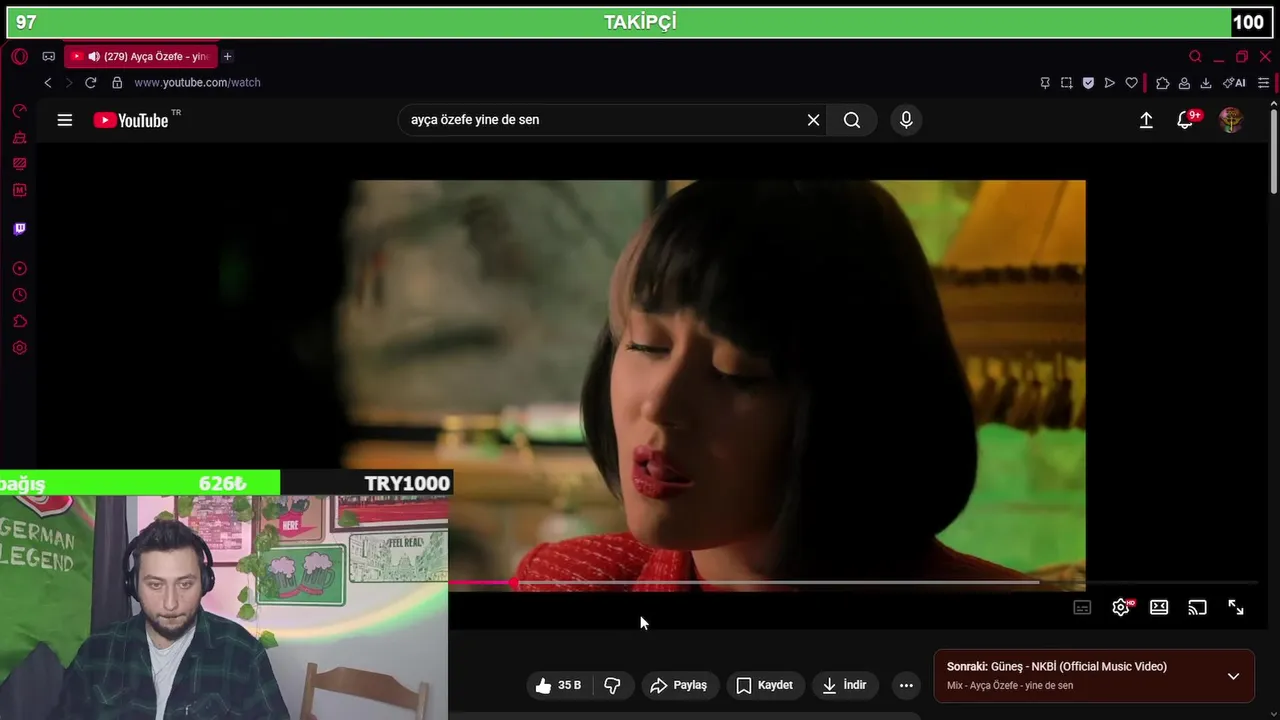The image size is (1280, 720).
Task: Open the Flow send arrow icon
Action: pyautogui.click(x=1110, y=83)
